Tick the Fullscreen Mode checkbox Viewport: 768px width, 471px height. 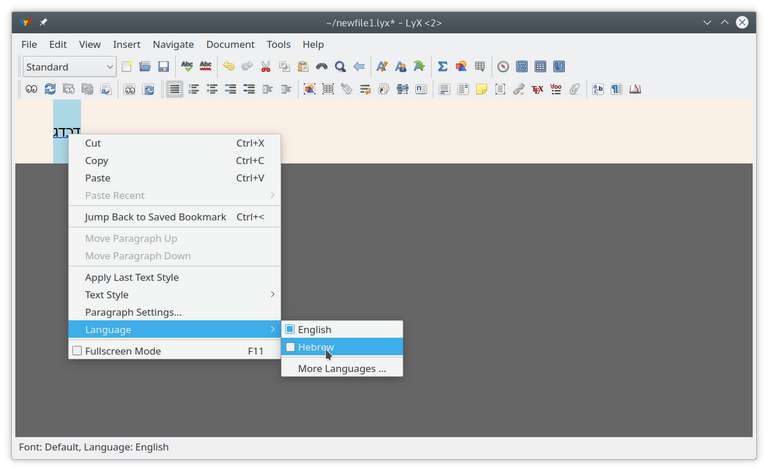[x=77, y=351]
